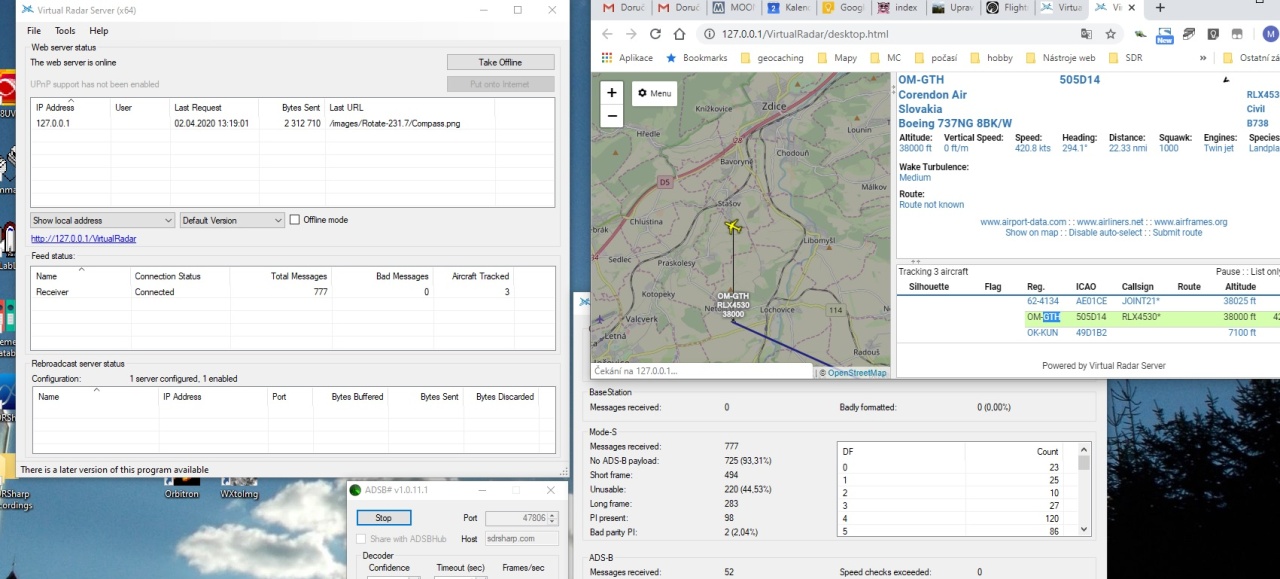Open the geocaching bookmarks folder
The width and height of the screenshot is (1280, 579).
[772, 58]
